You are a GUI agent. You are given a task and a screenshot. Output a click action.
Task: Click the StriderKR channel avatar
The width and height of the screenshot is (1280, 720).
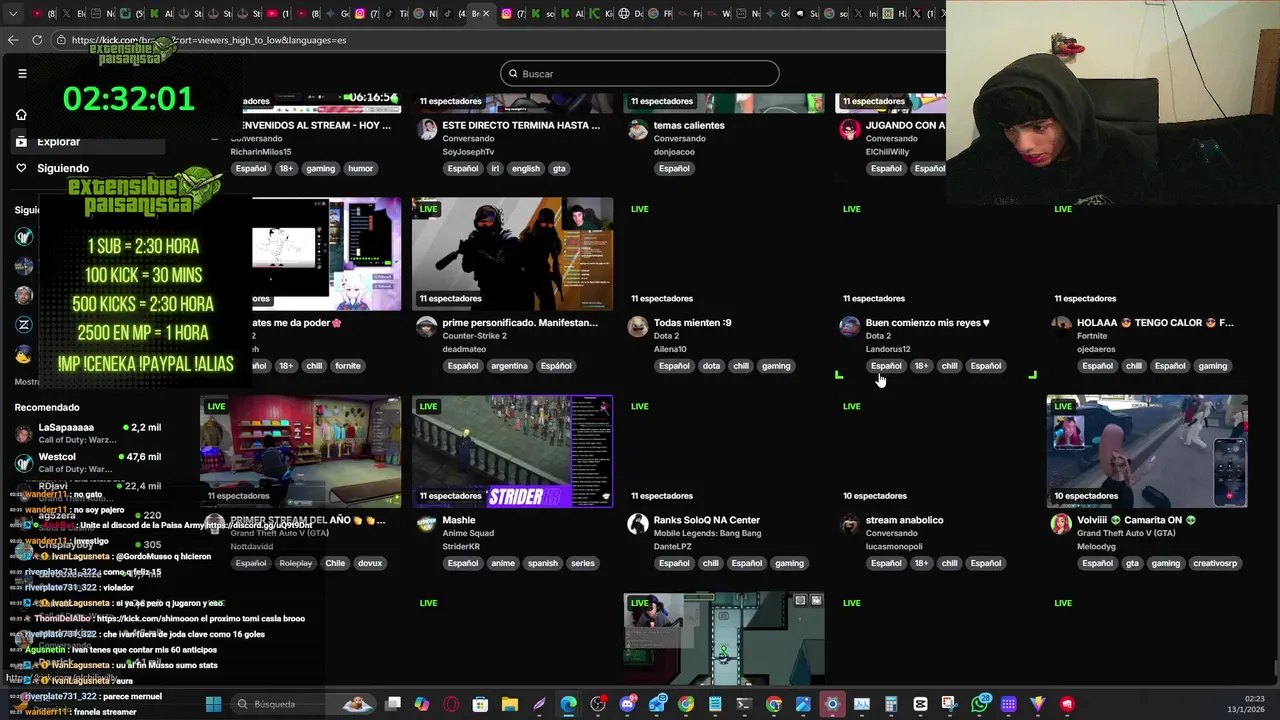click(x=427, y=523)
